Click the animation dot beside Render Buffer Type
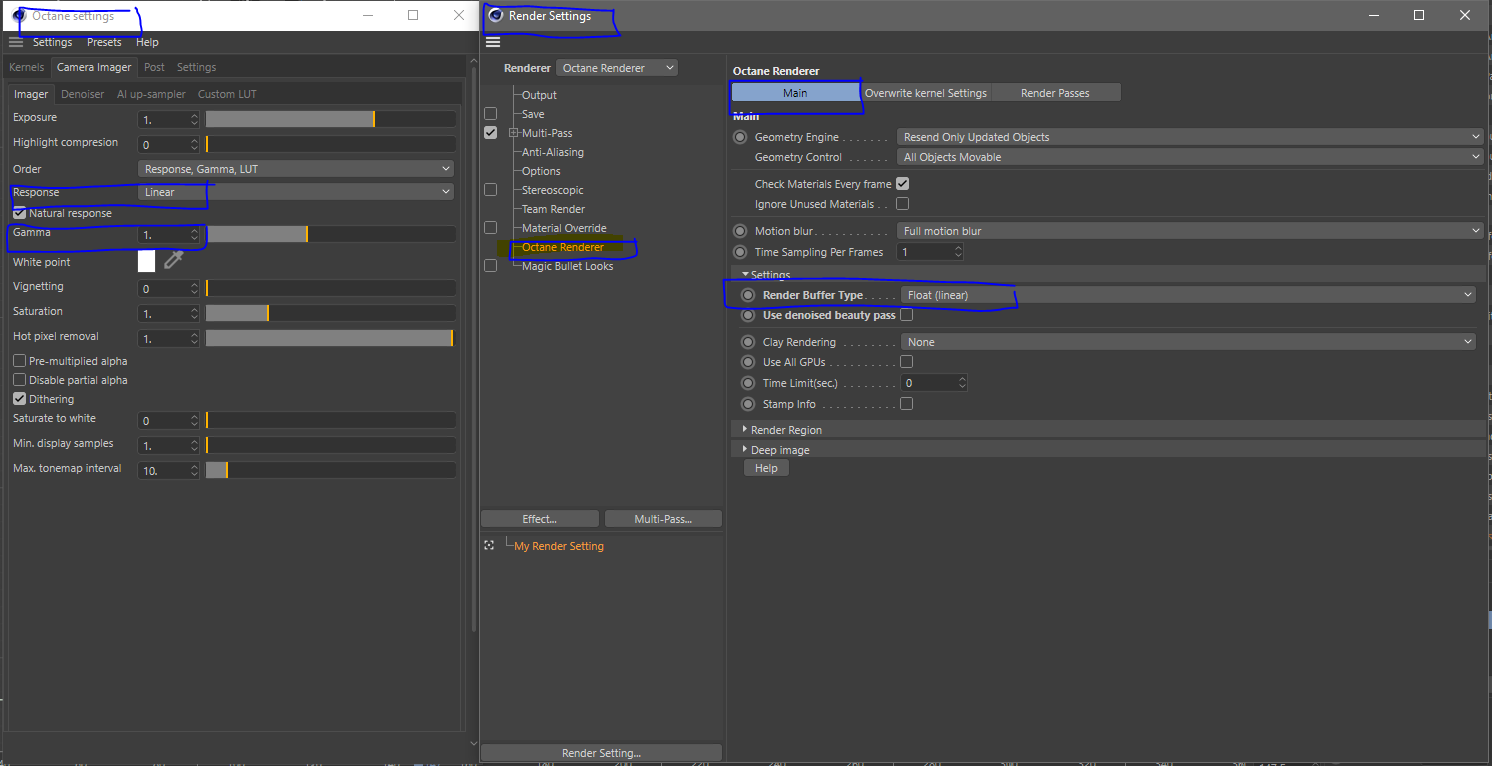This screenshot has width=1492, height=766. 748,295
